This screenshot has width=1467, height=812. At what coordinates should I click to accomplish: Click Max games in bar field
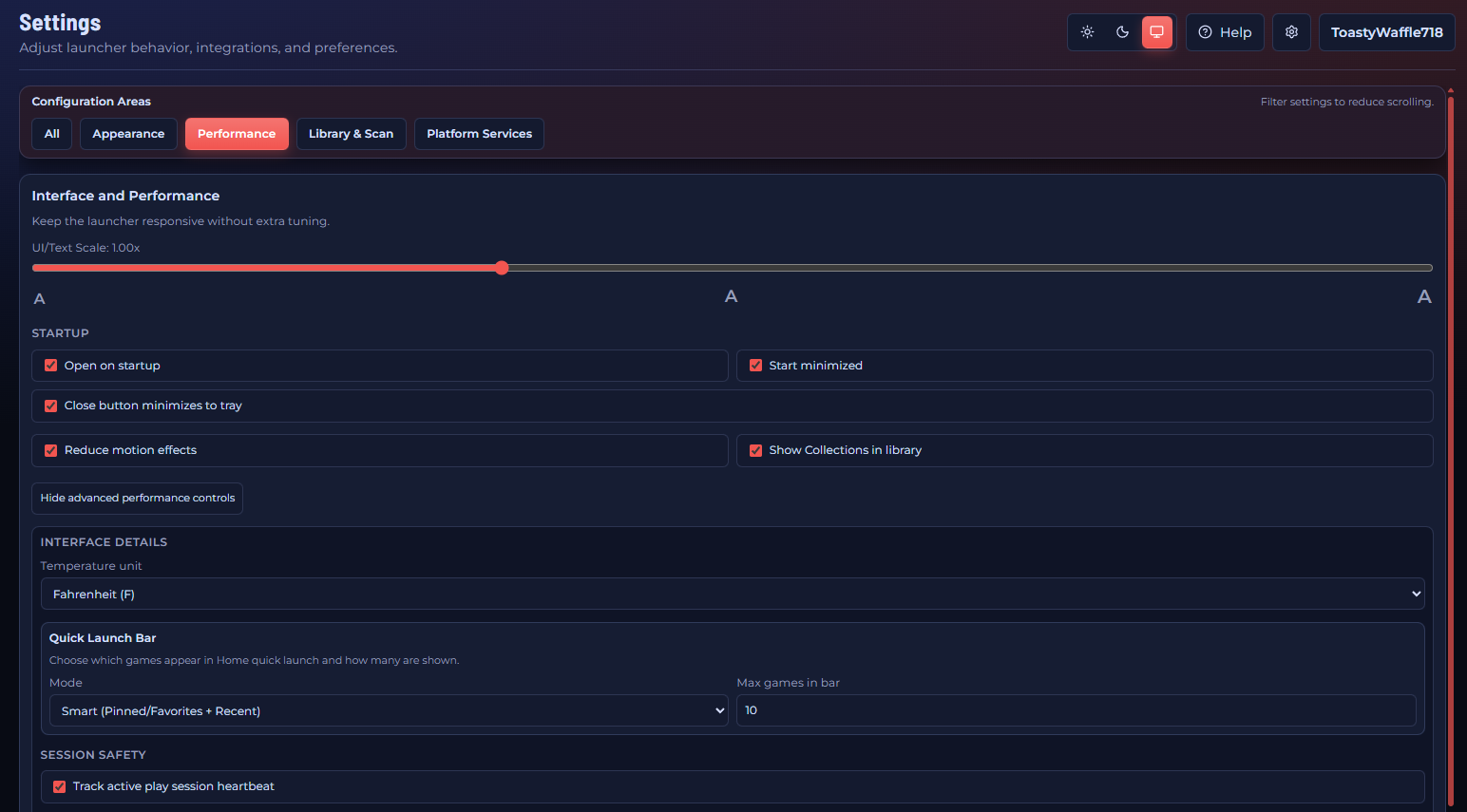tap(1076, 710)
